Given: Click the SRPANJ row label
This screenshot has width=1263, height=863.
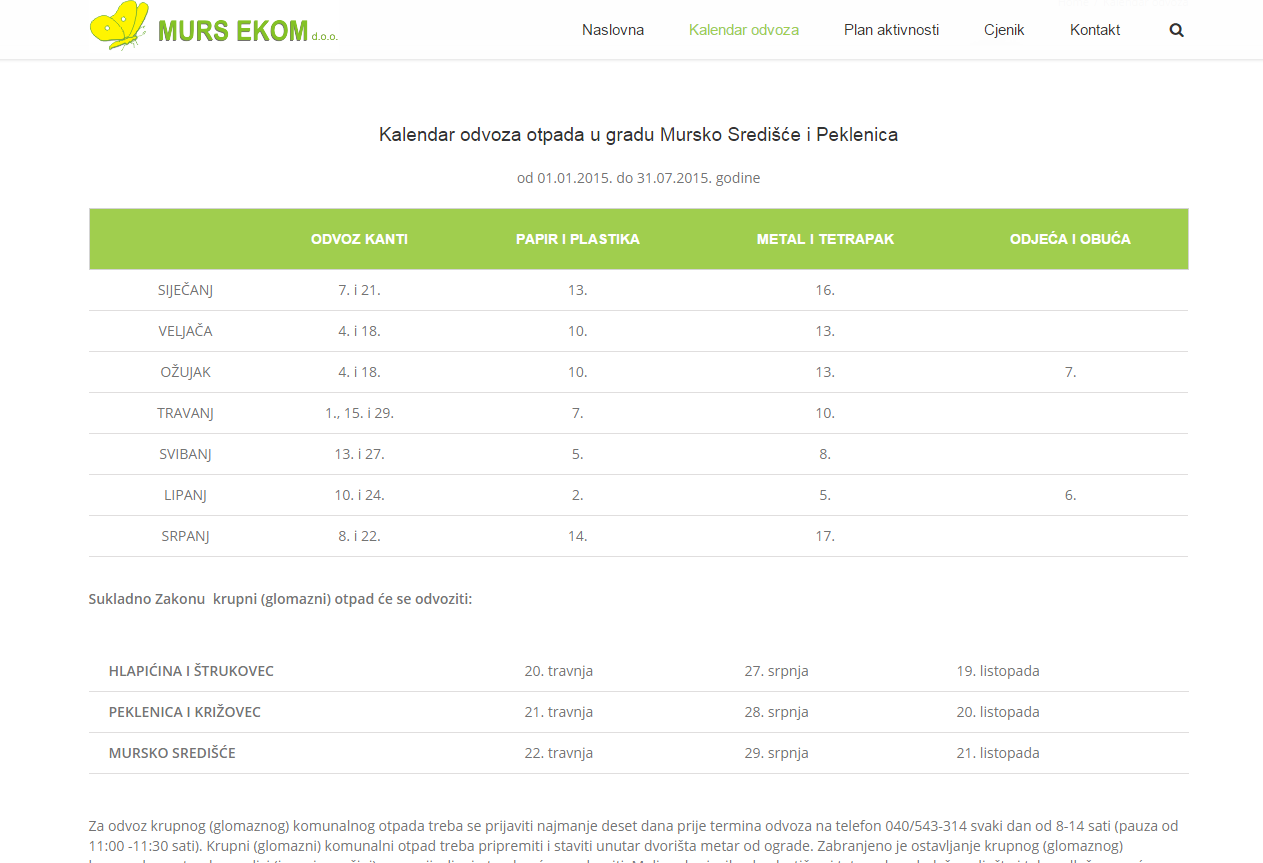Looking at the screenshot, I should coord(186,536).
